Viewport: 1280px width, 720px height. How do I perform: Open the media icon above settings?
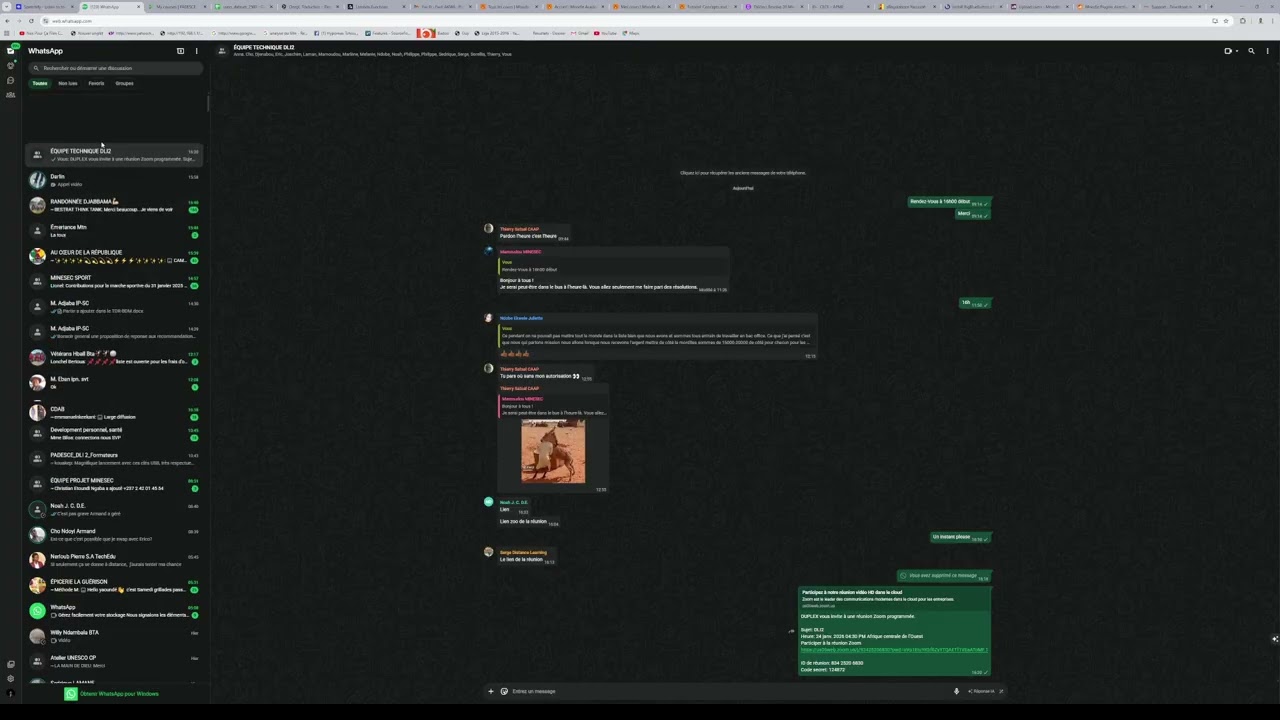(x=10, y=664)
